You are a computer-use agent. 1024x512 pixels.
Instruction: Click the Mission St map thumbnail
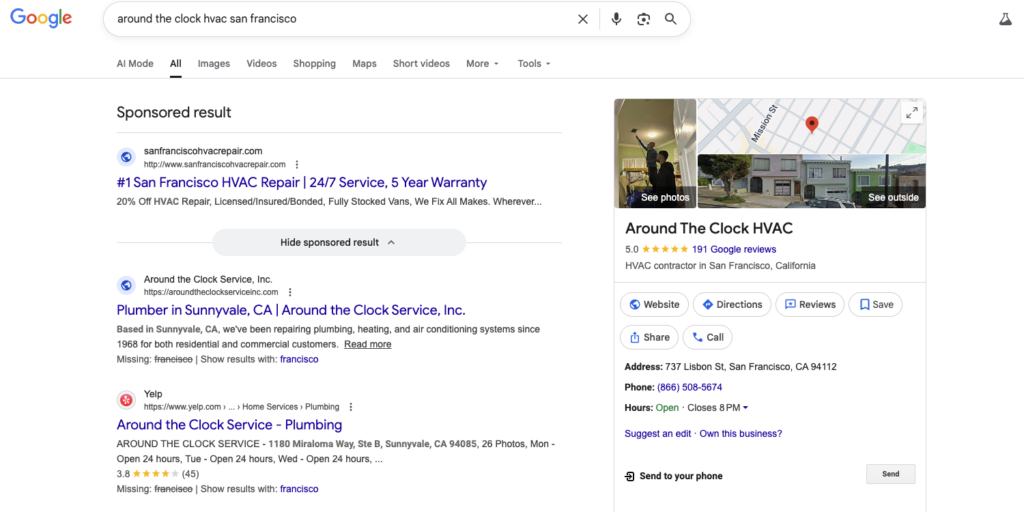[x=812, y=126]
